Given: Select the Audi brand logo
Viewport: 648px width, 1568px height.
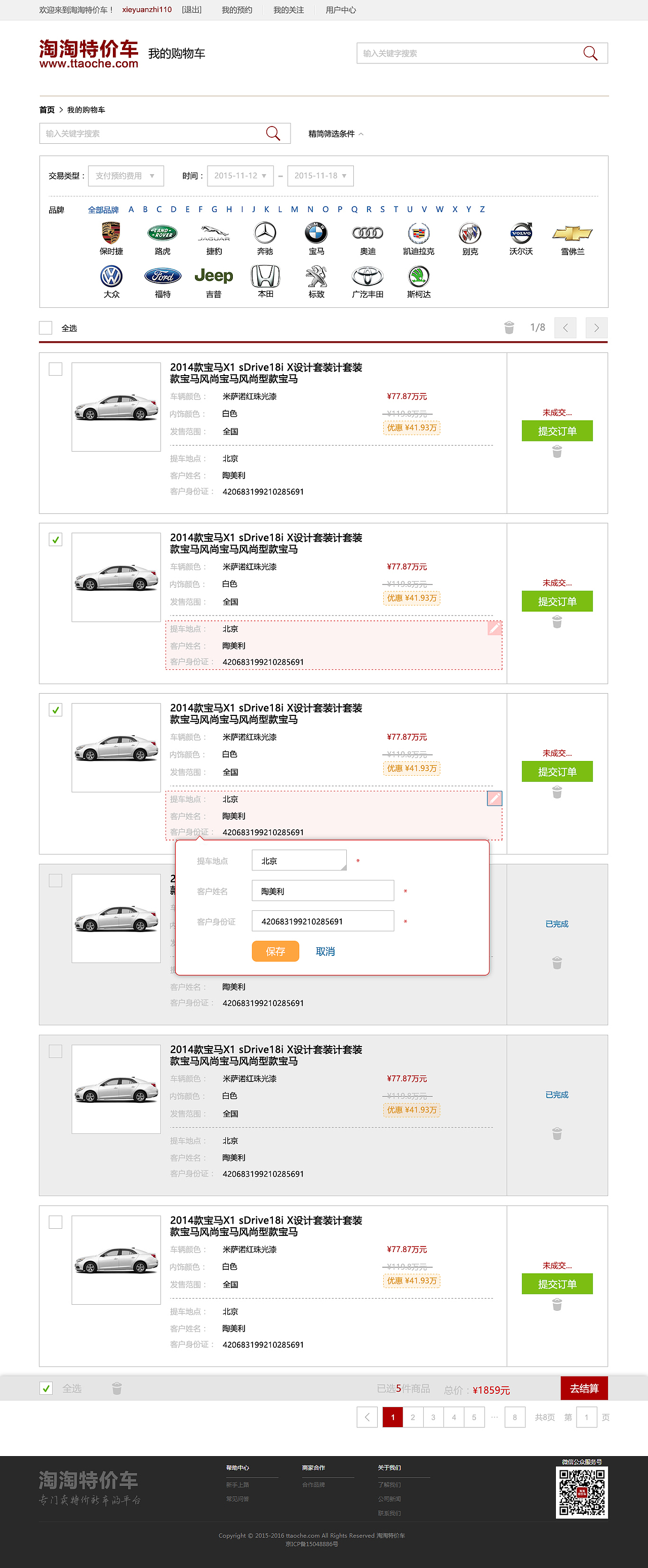Looking at the screenshot, I should (368, 232).
